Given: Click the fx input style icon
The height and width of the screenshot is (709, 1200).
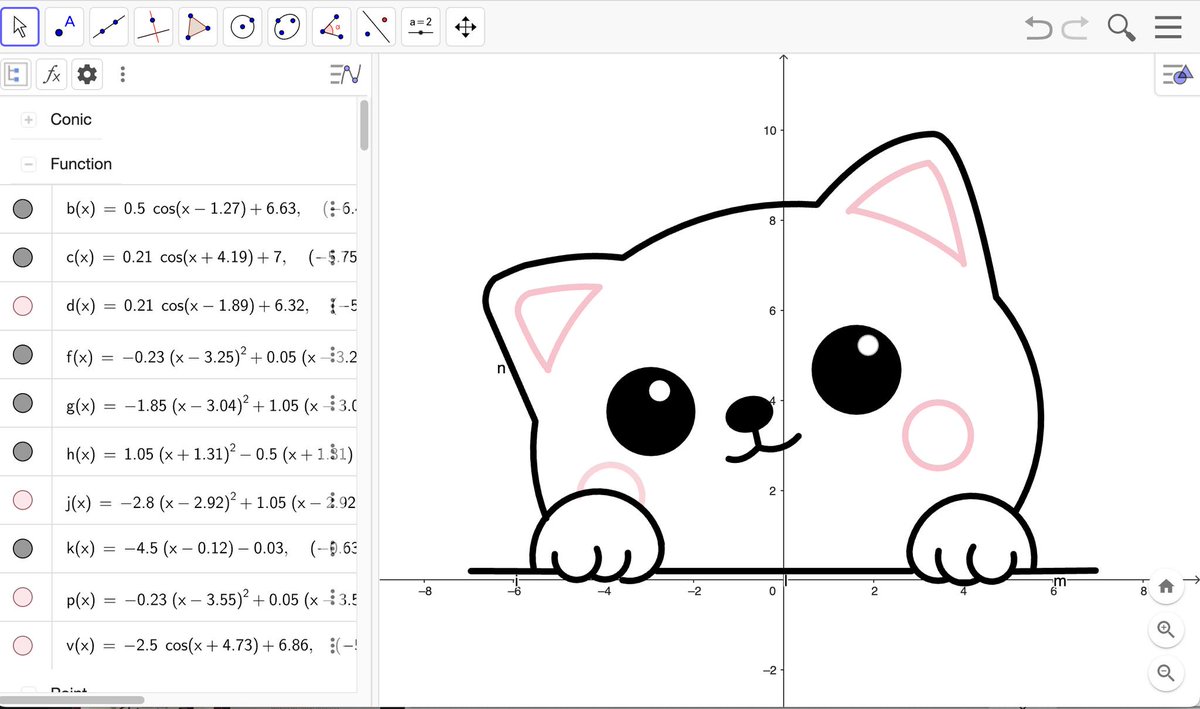Looking at the screenshot, I should click(51, 74).
